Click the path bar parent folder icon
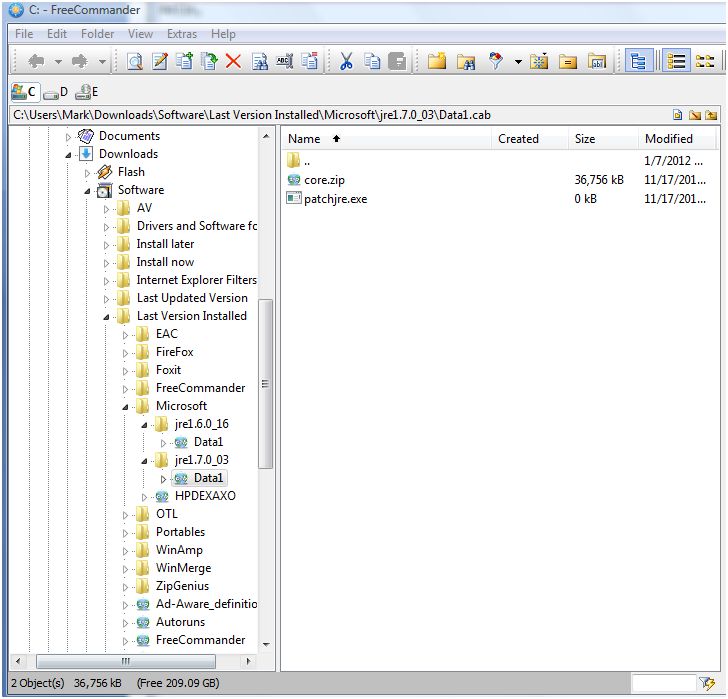Screen dimensions: 728x699 [x=711, y=115]
